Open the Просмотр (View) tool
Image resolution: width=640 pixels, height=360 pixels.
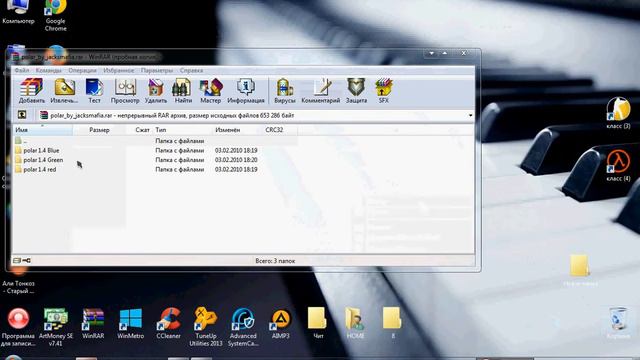click(x=125, y=90)
